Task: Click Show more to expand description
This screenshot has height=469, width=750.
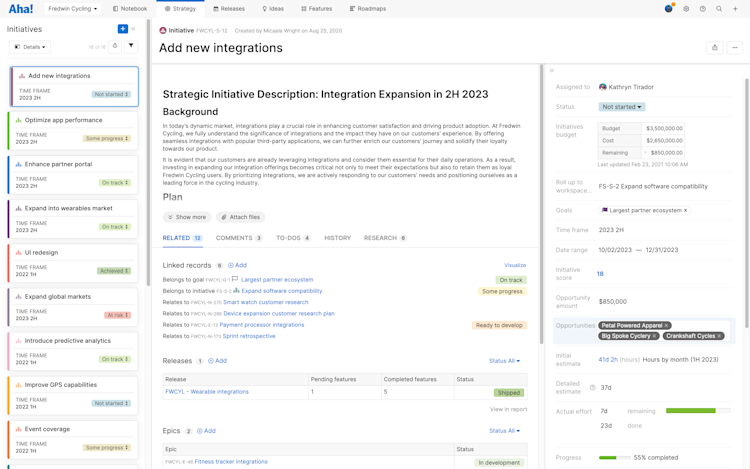Action: tap(187, 217)
